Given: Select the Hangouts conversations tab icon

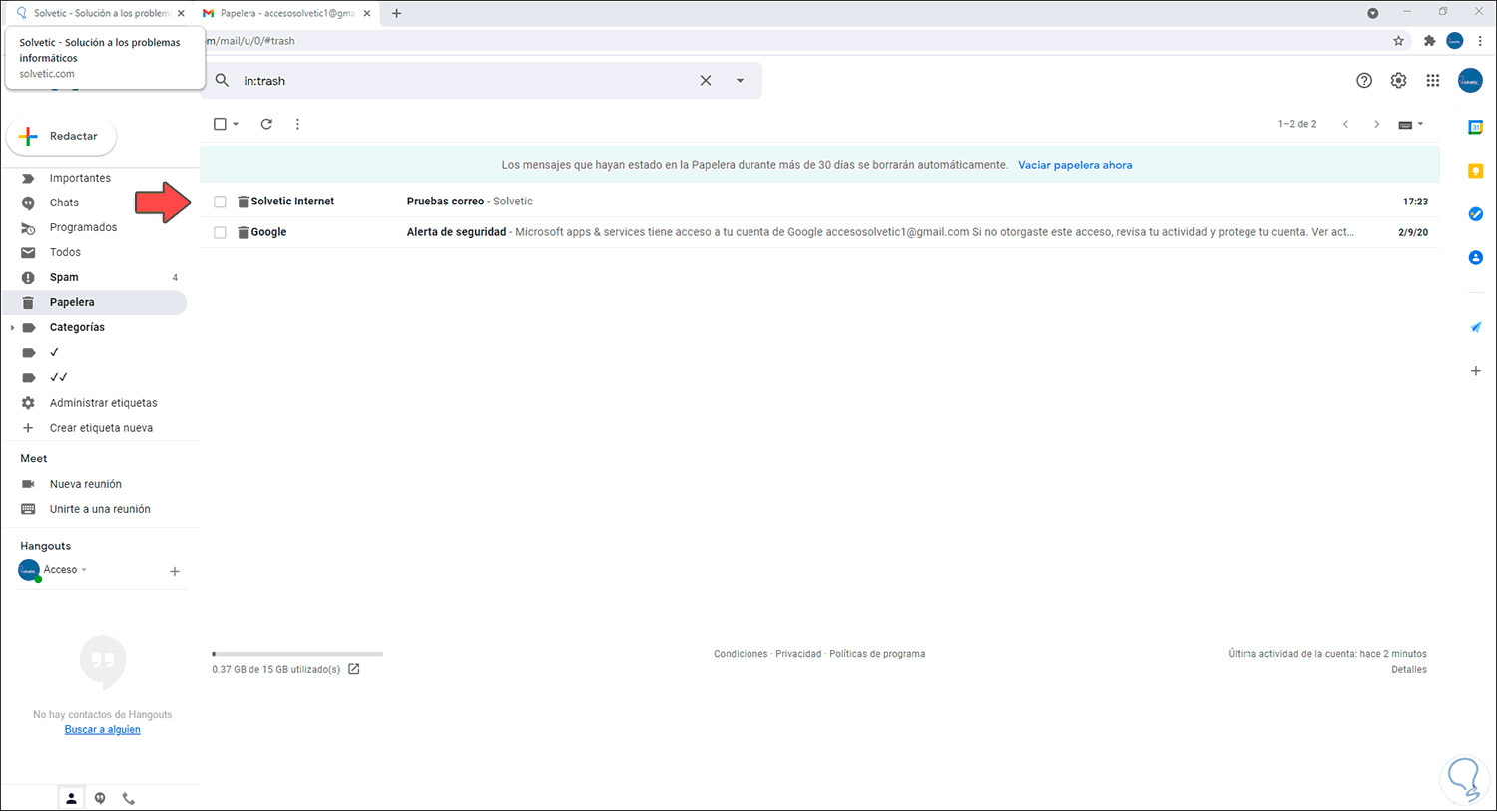Looking at the screenshot, I should (100, 798).
